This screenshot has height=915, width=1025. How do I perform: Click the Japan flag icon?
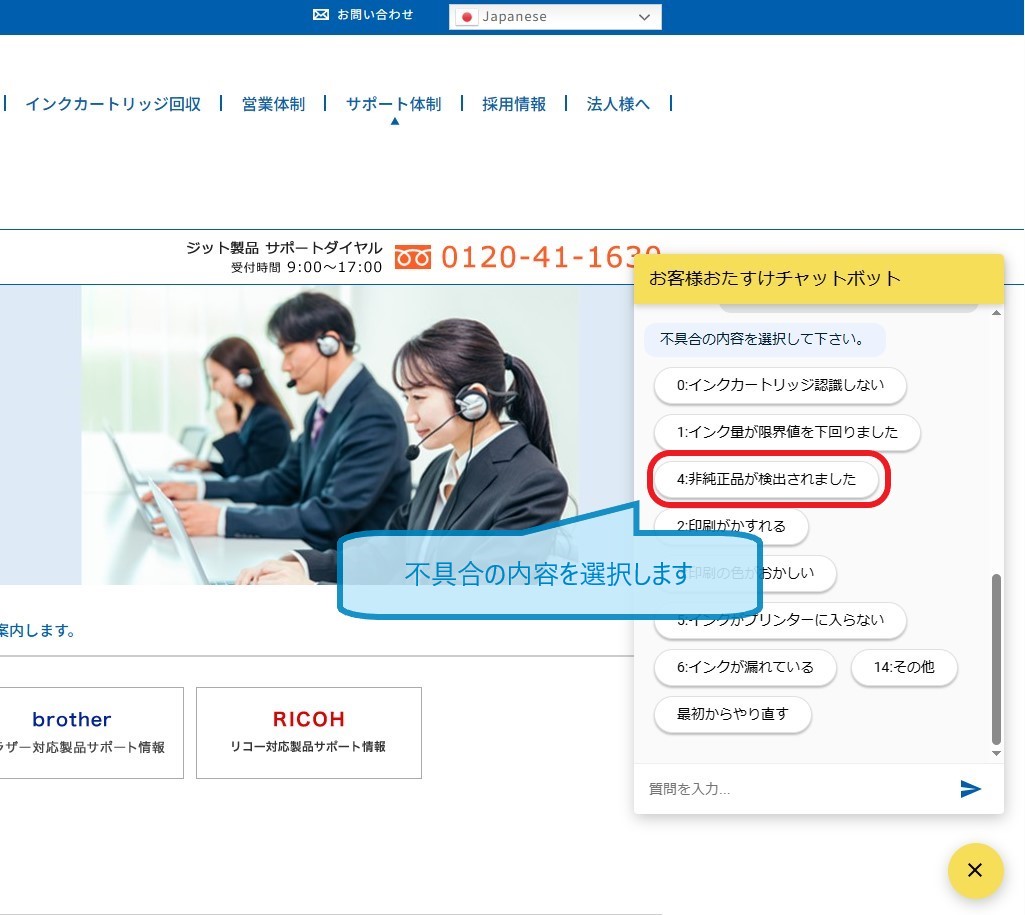466,17
